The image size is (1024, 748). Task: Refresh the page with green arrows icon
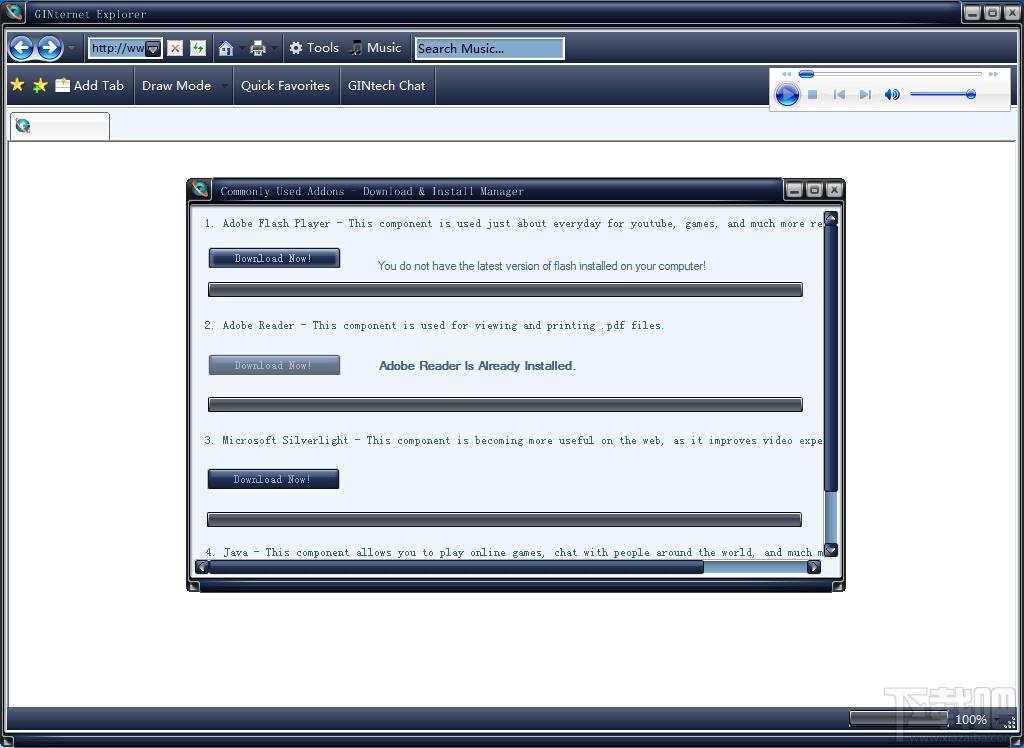[198, 48]
